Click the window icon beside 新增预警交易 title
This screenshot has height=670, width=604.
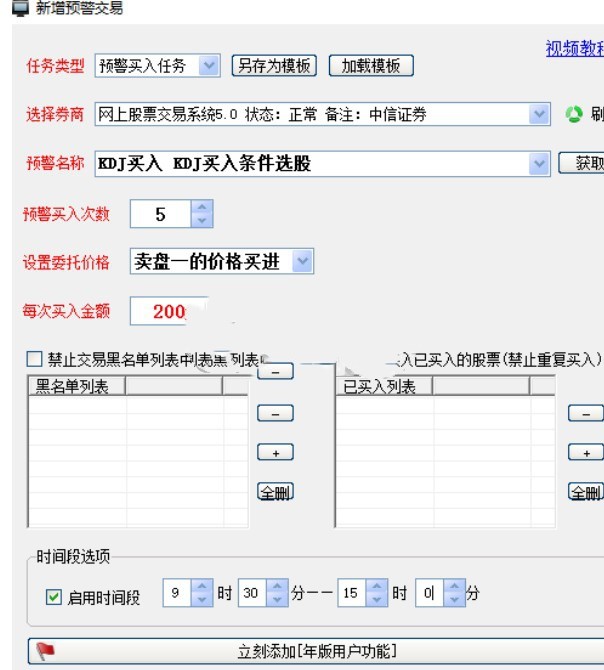pos(20,8)
